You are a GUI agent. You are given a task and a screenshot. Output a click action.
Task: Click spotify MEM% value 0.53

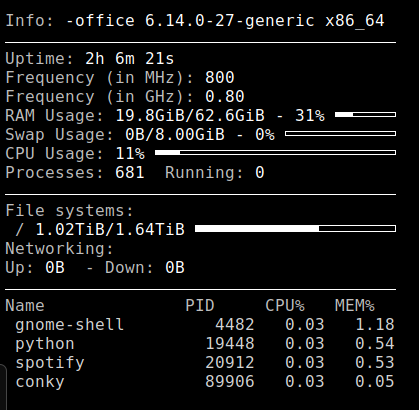click(x=375, y=363)
